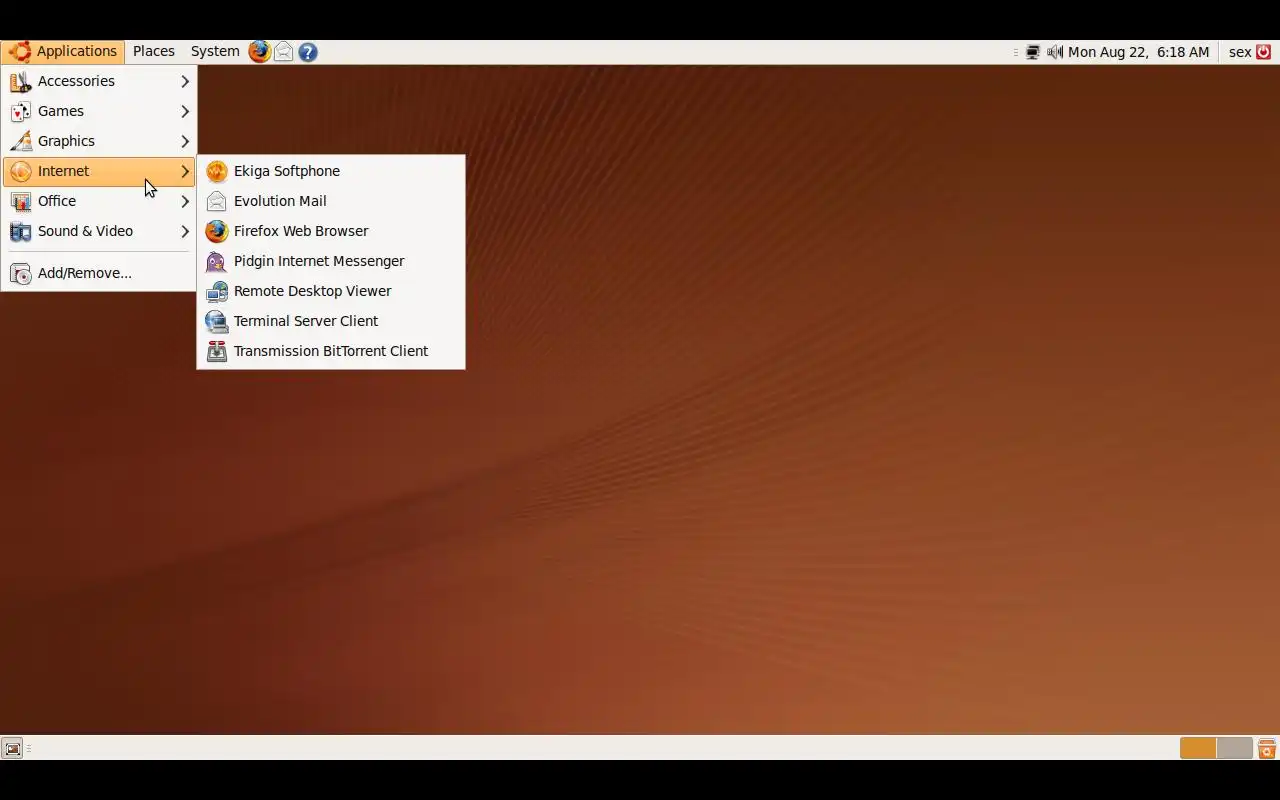Select Add/Remove... menu entry
This screenshot has height=800, width=1280.
99,273
